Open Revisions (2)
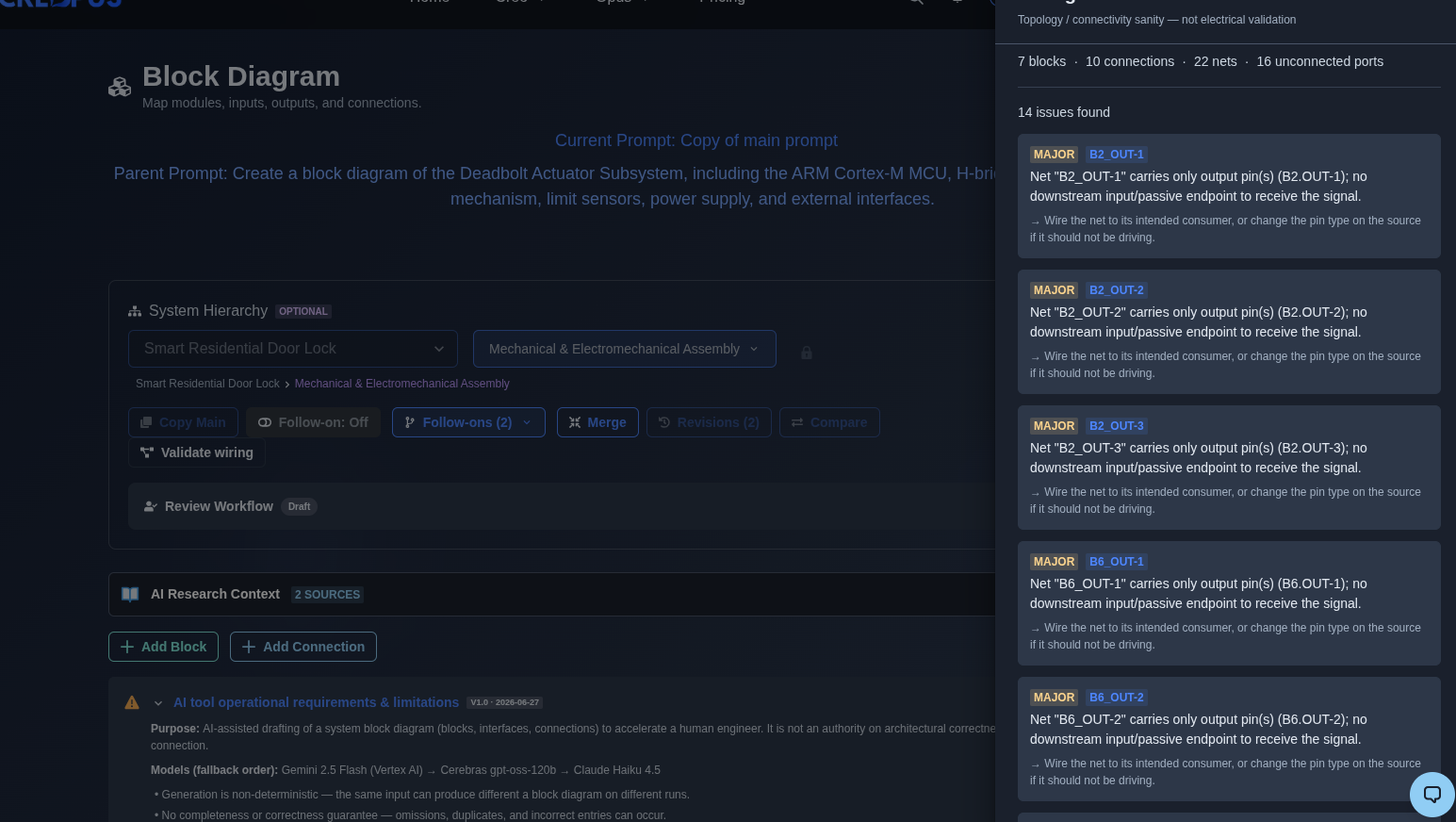 709,422
